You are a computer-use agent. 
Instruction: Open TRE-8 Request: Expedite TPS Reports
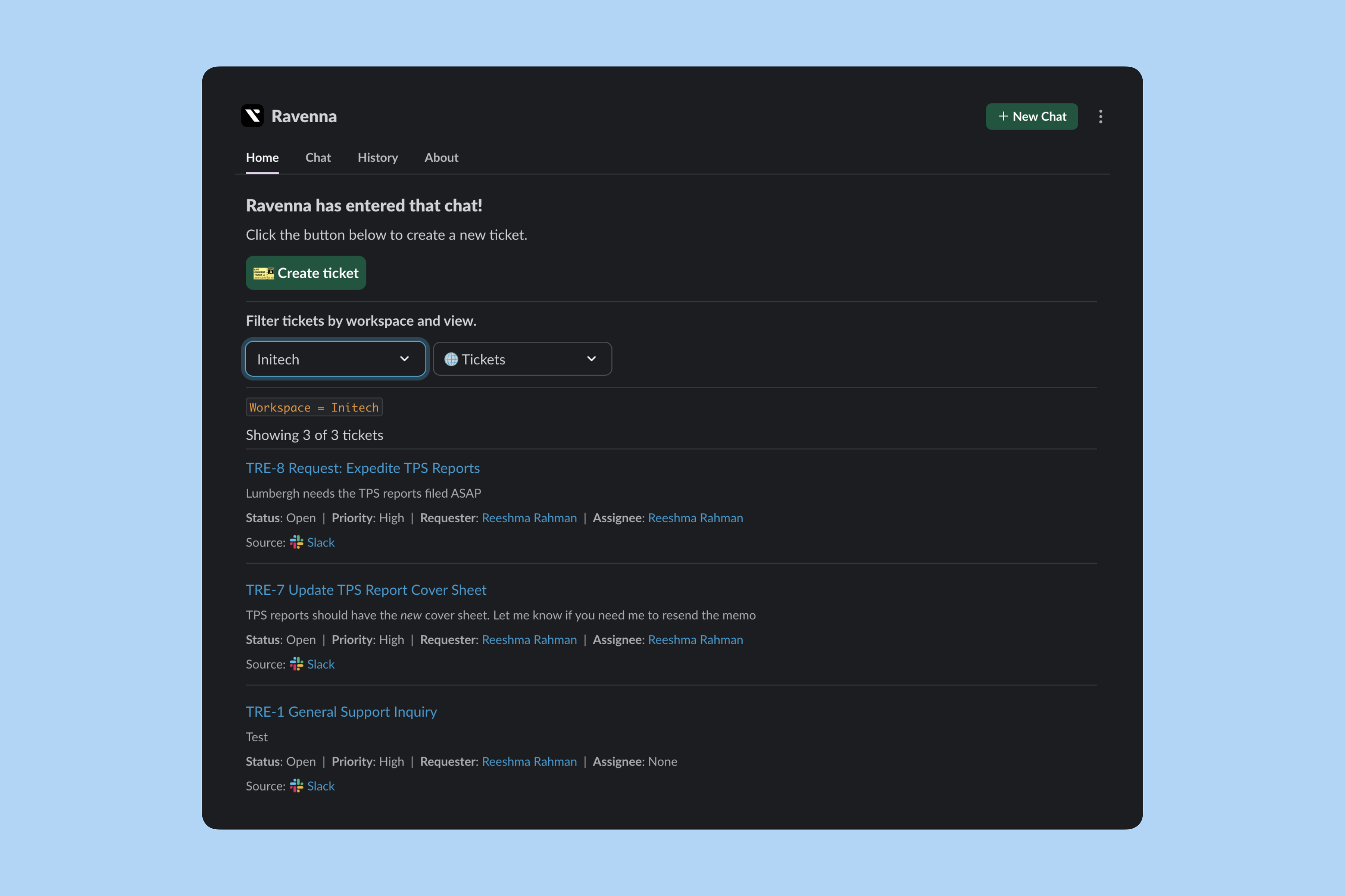click(x=363, y=467)
